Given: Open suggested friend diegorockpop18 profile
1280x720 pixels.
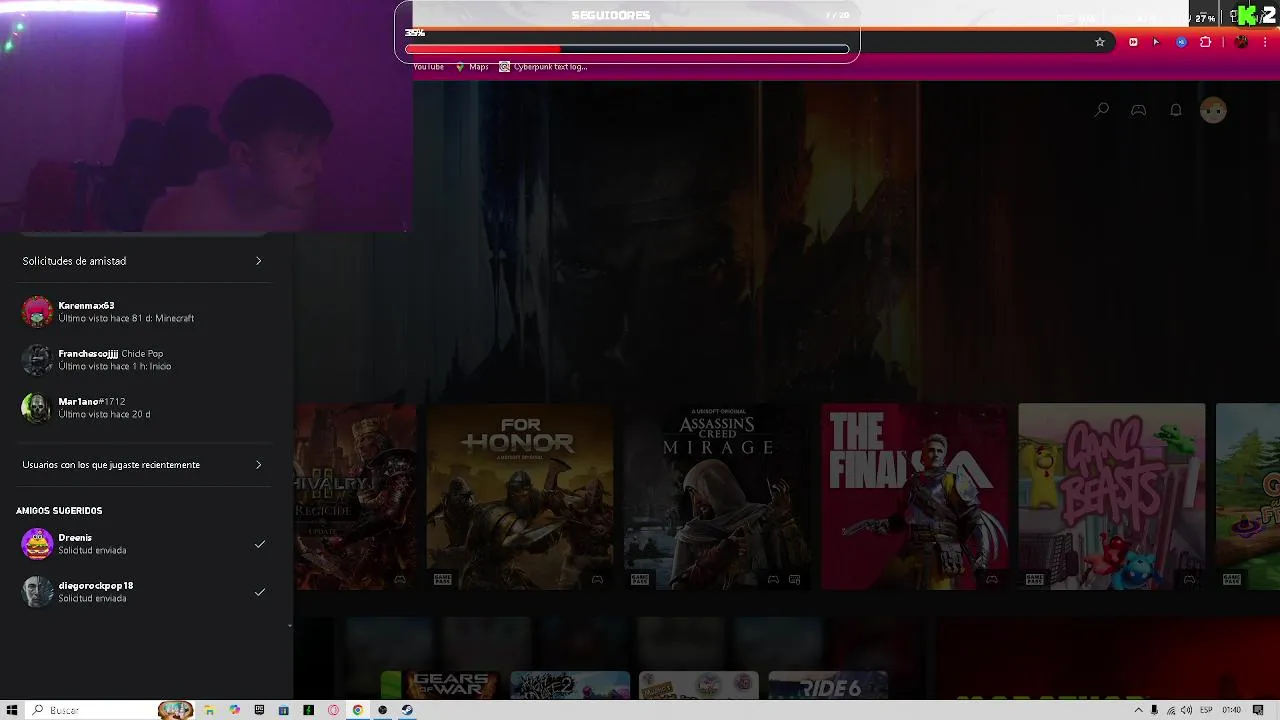Looking at the screenshot, I should tap(146, 592).
